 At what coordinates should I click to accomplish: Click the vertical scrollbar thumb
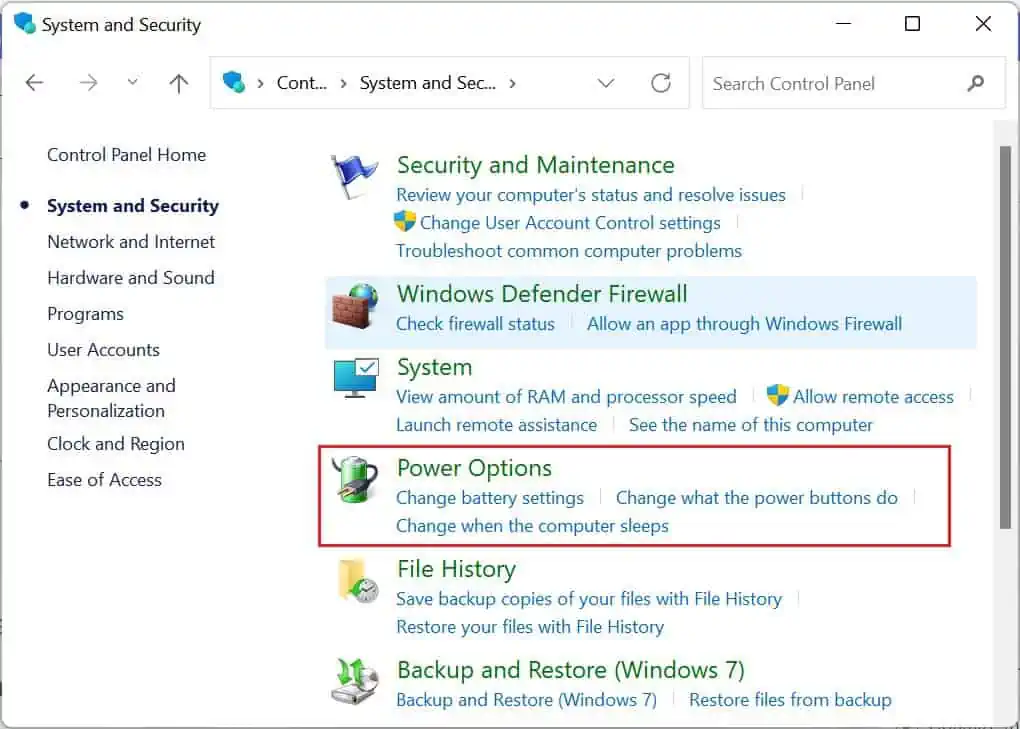1006,337
